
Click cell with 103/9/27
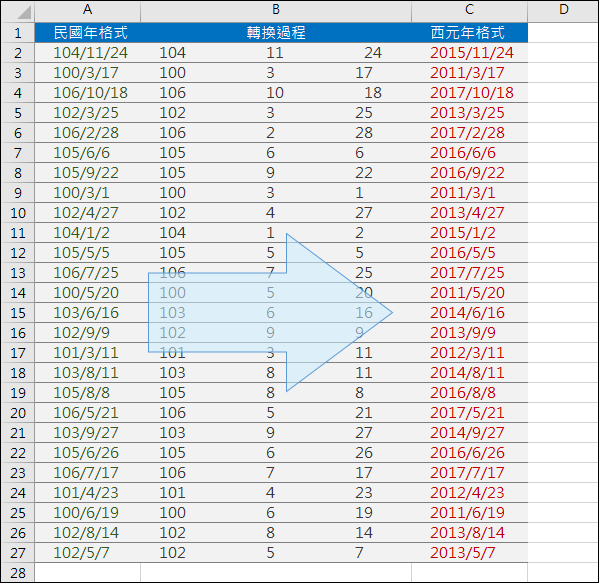[87, 433]
